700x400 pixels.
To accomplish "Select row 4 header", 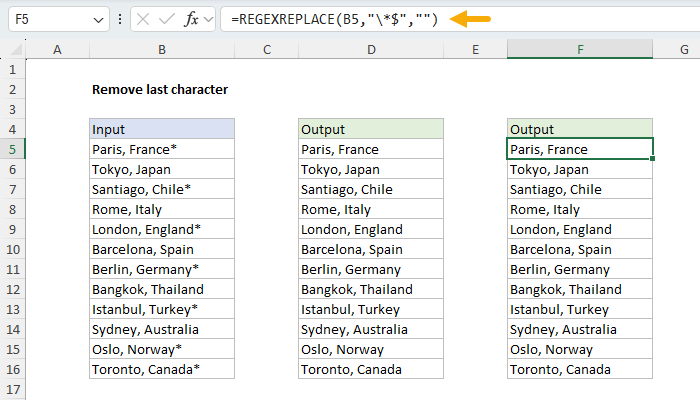I will click(x=12, y=129).
